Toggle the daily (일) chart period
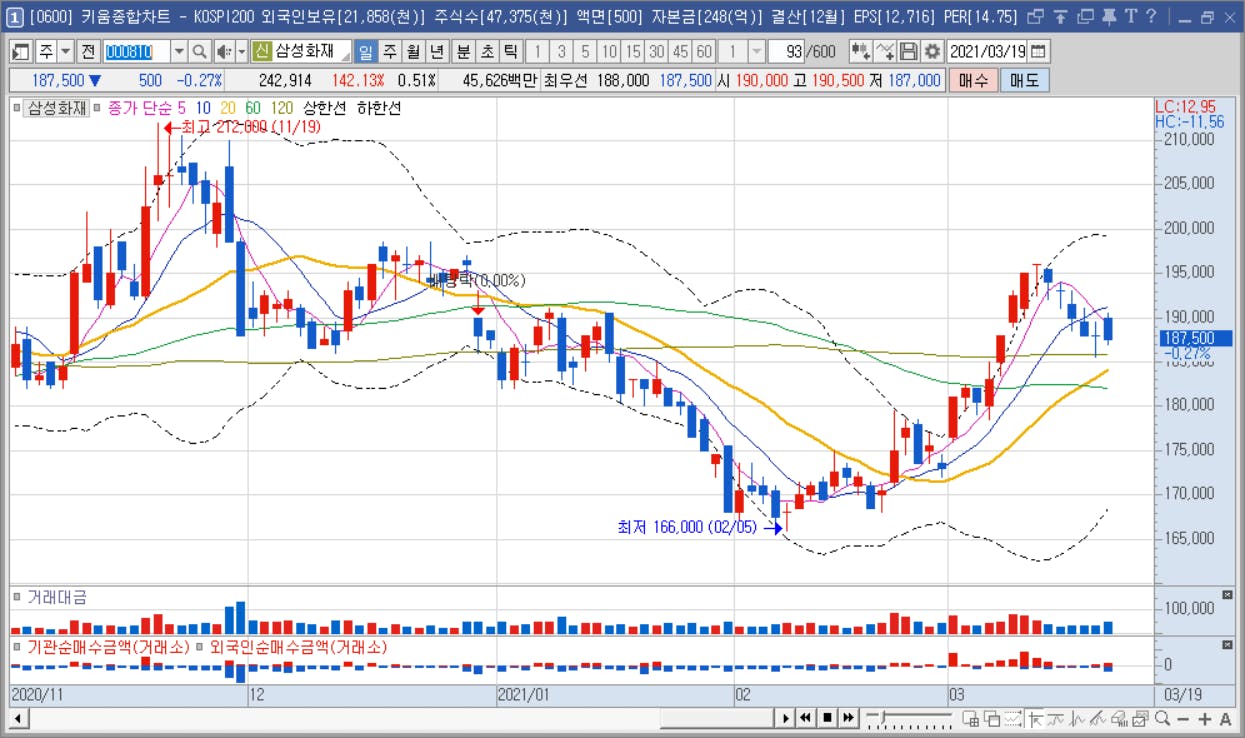The width and height of the screenshot is (1245, 738). click(x=365, y=51)
